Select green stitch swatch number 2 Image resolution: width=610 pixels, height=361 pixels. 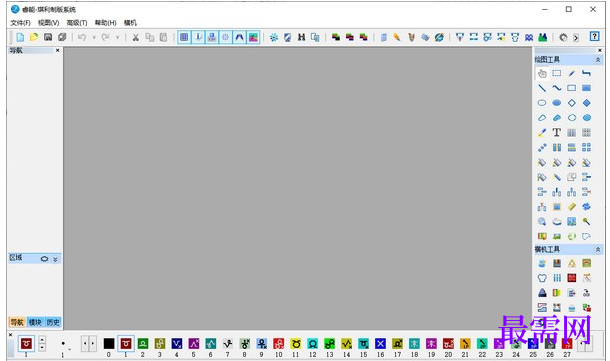[x=143, y=343]
